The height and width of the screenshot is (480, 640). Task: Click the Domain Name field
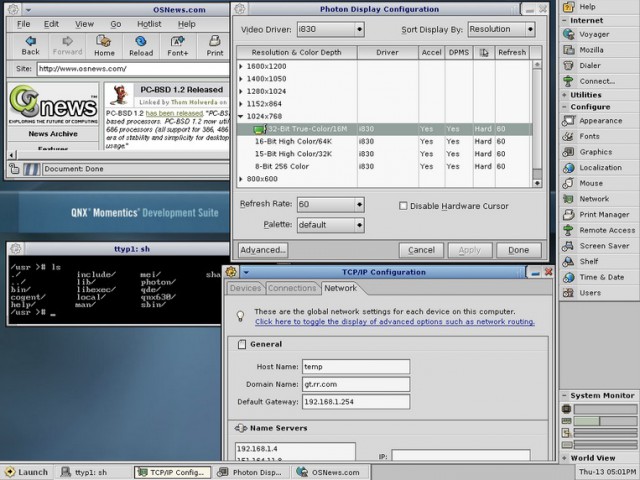click(356, 384)
